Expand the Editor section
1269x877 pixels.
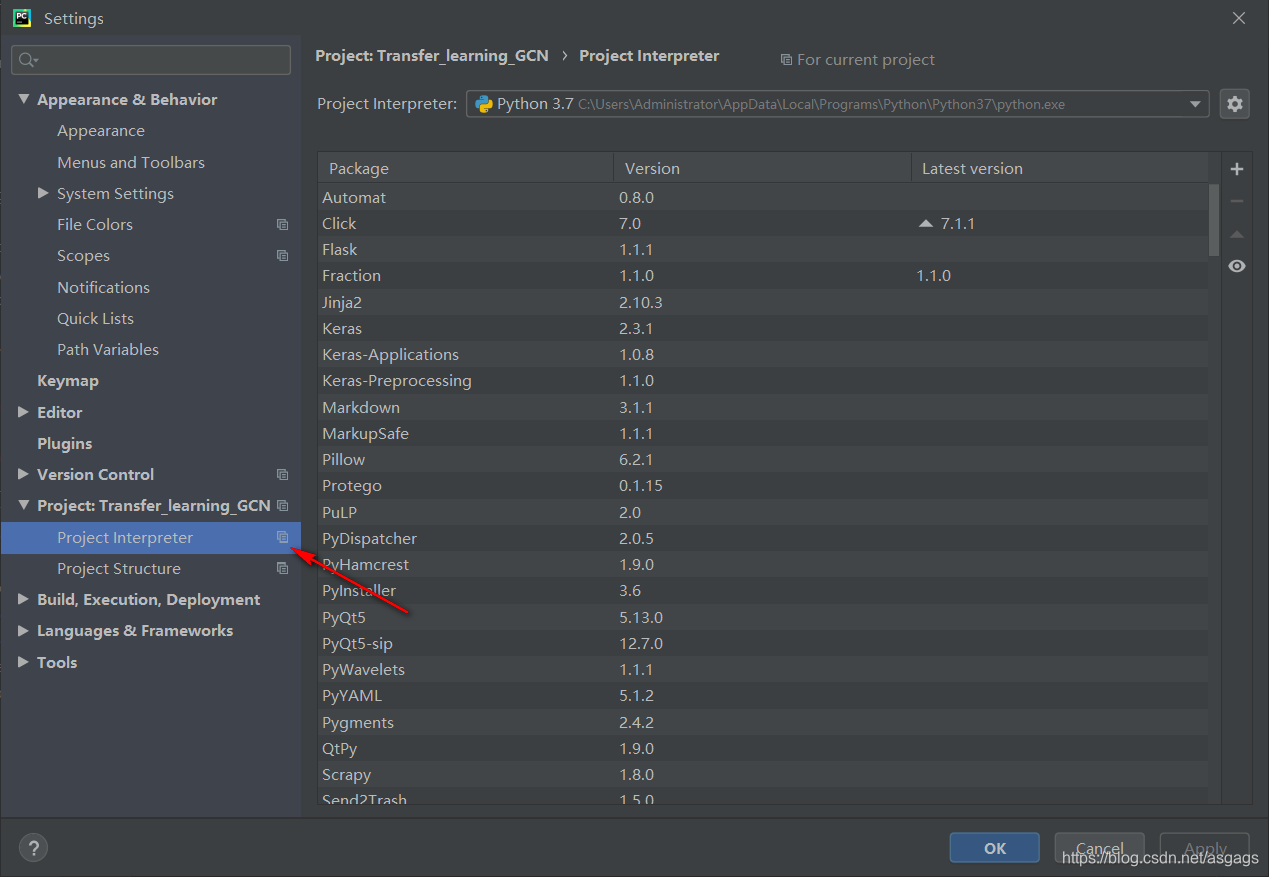(23, 412)
